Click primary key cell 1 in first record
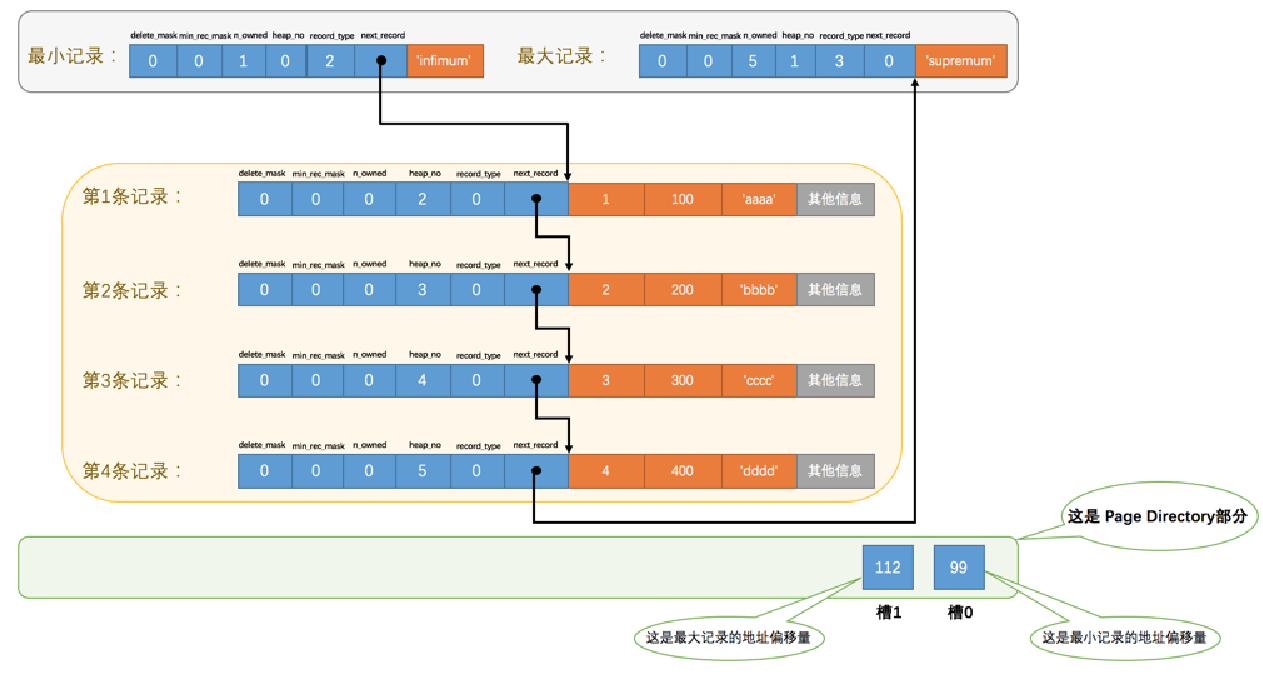 pyautogui.click(x=606, y=199)
